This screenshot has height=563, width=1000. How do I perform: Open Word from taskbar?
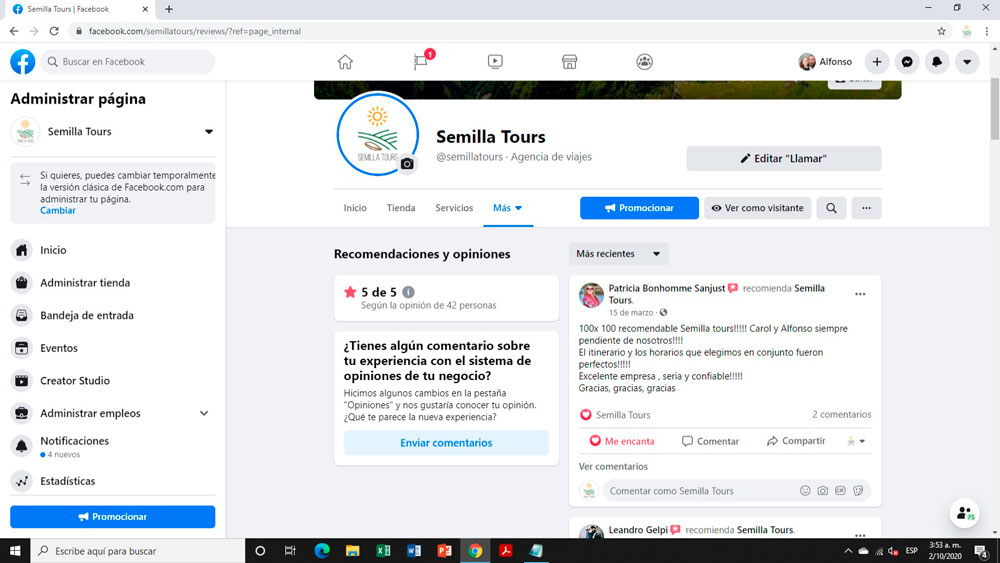414,550
